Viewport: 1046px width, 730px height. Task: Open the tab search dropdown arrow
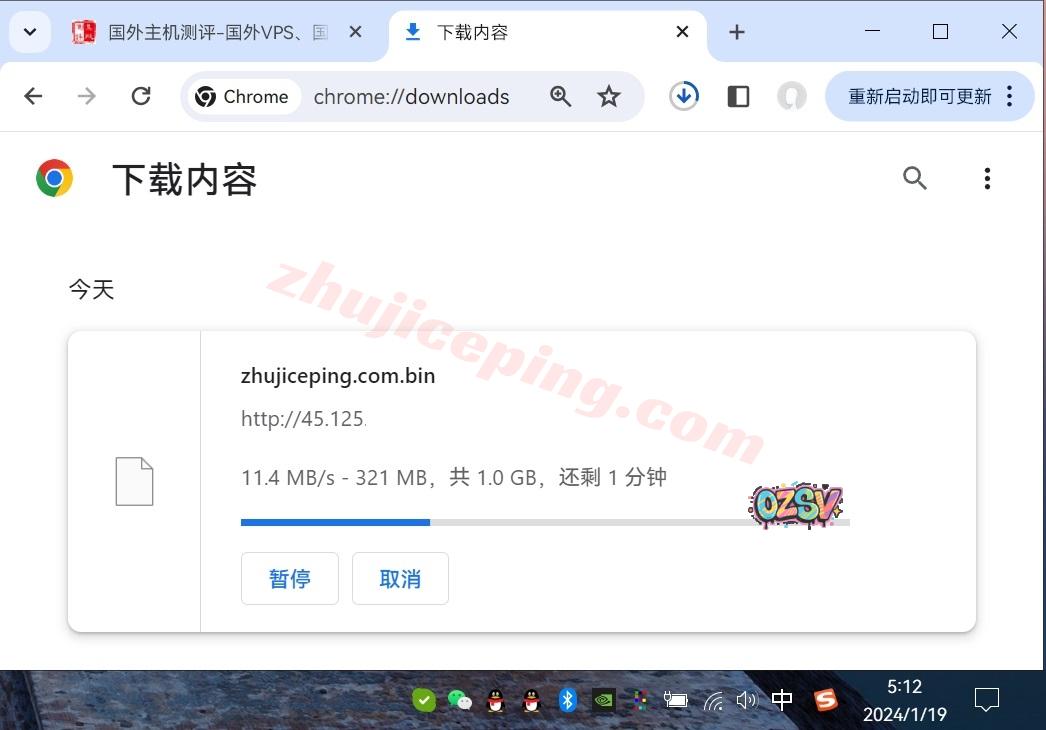(30, 32)
